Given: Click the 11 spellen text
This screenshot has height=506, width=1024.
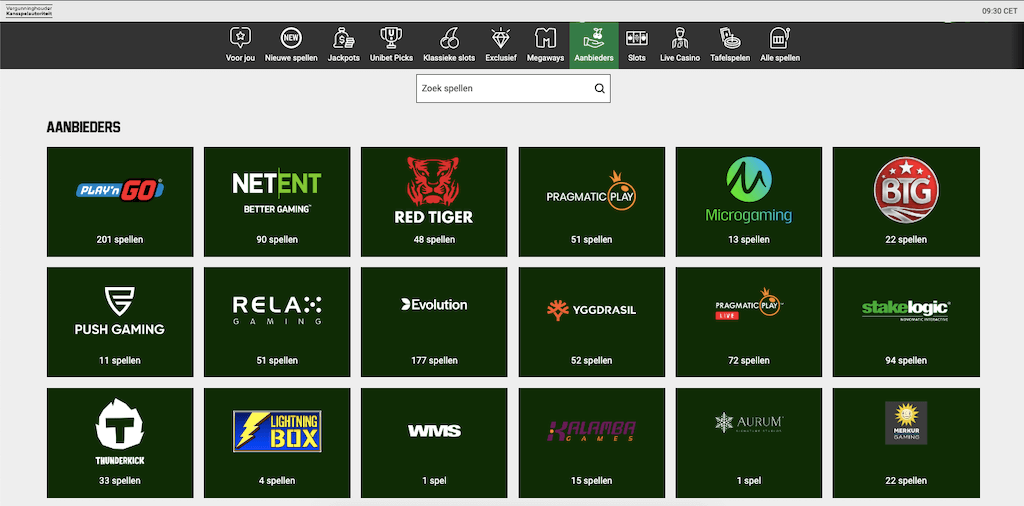Looking at the screenshot, I should tap(120, 360).
